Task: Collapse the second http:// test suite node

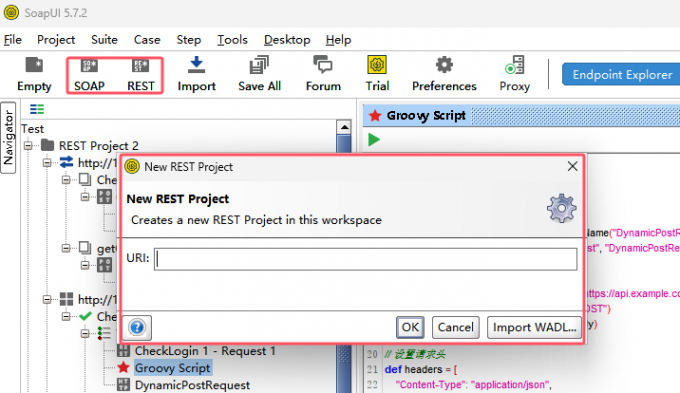Action: pos(47,299)
